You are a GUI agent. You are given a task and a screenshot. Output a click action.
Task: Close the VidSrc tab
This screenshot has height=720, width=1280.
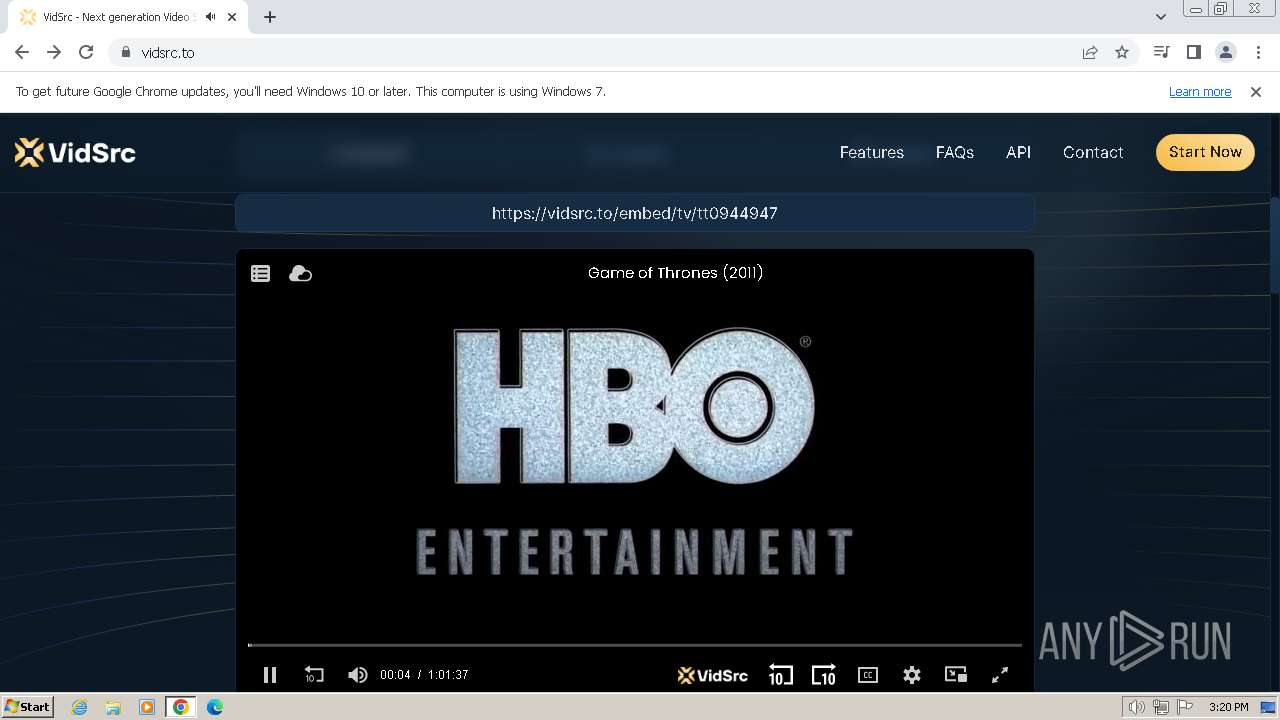point(233,17)
